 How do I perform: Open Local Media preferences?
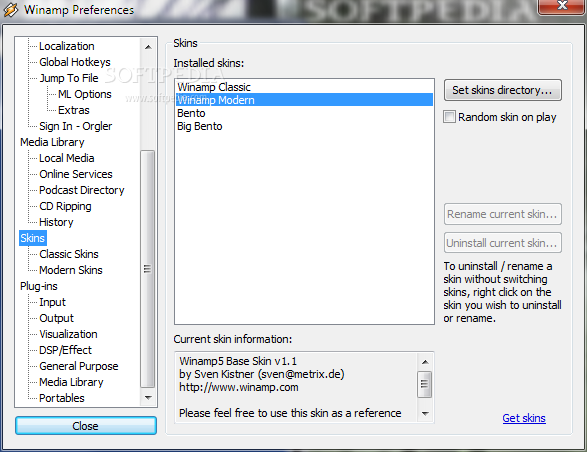click(x=67, y=158)
